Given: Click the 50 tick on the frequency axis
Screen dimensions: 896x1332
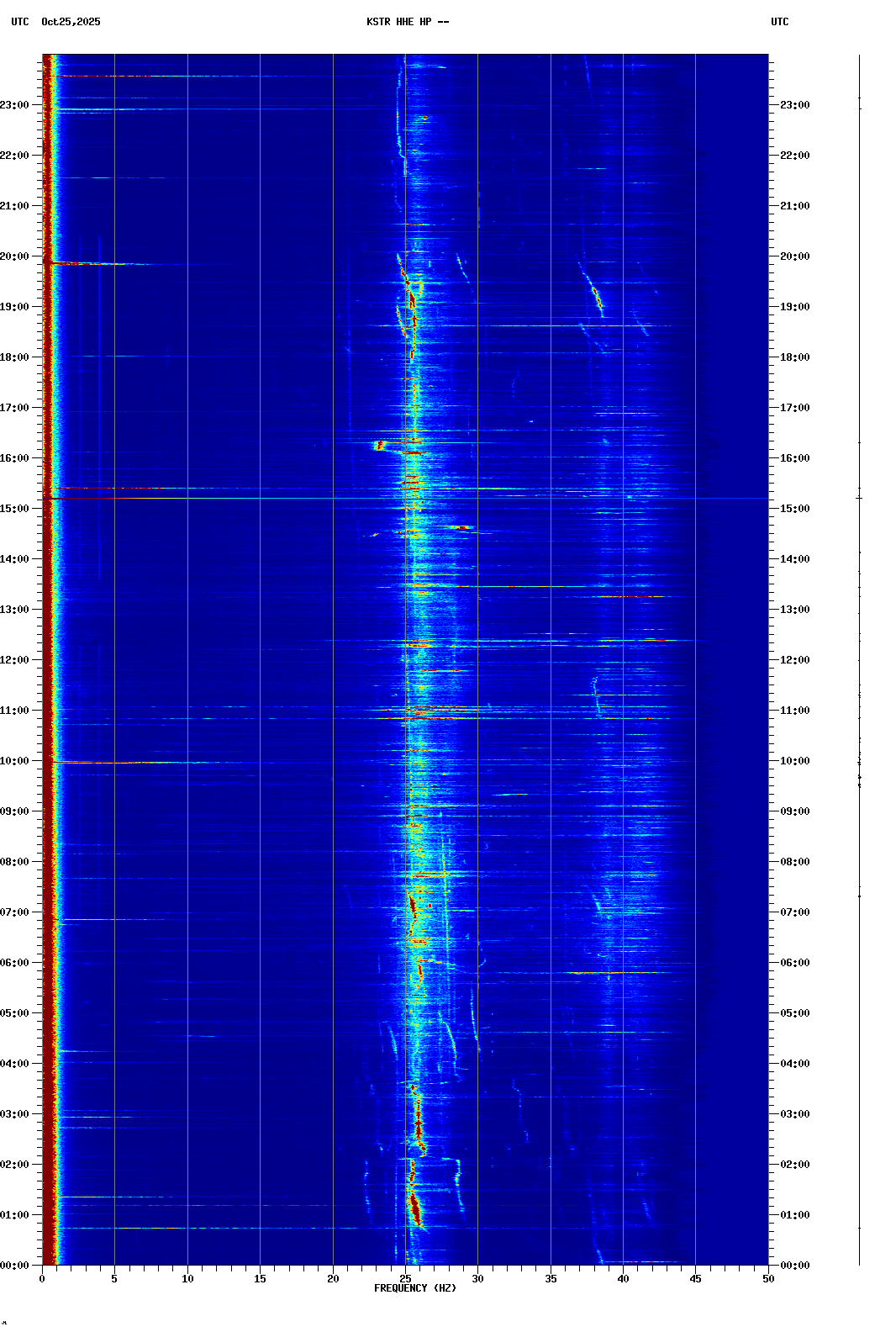Looking at the screenshot, I should pos(768,1279).
